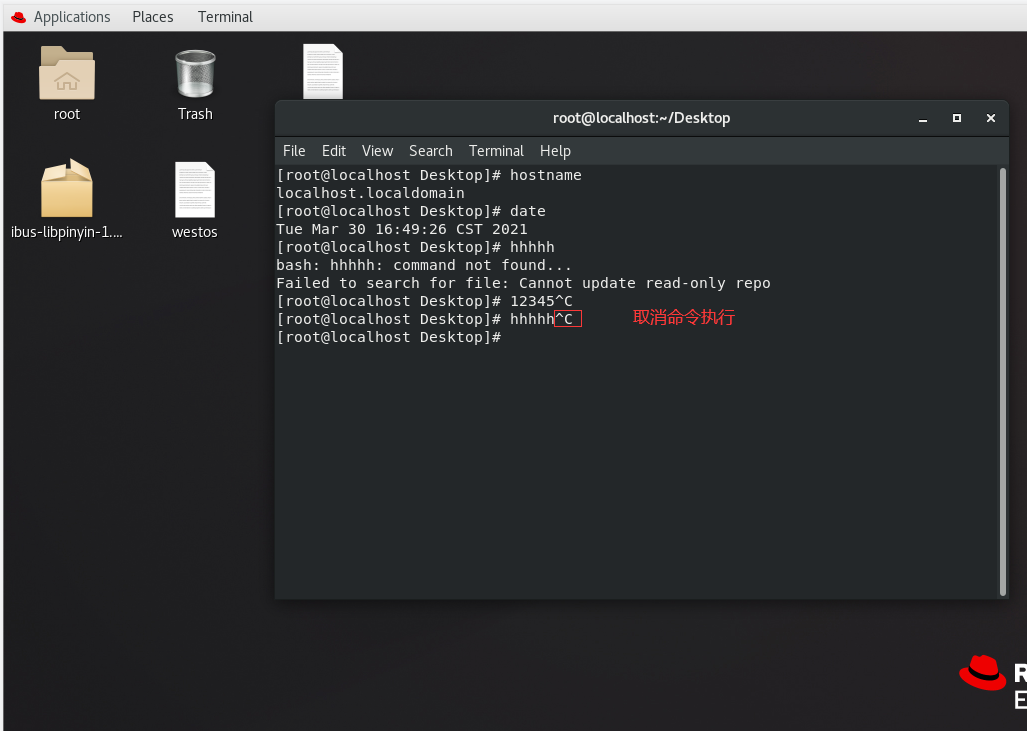Open the terminal Edit menu
Image resolution: width=1027 pixels, height=731 pixels.
click(x=333, y=151)
